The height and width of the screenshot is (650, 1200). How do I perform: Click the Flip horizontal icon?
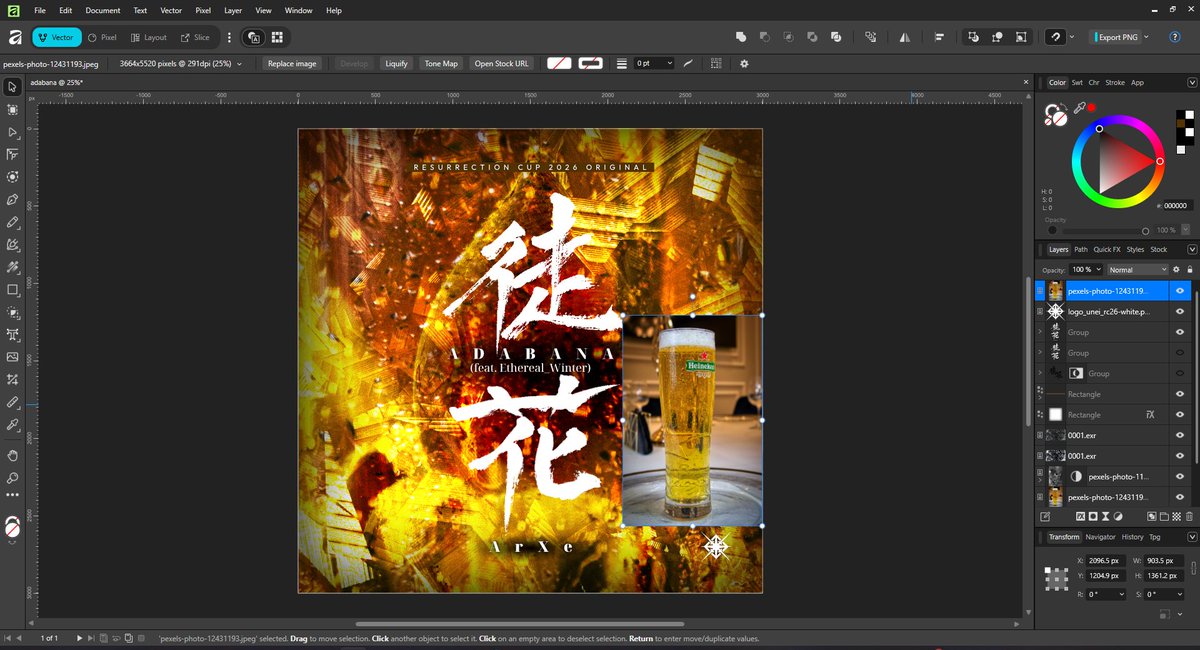[905, 37]
